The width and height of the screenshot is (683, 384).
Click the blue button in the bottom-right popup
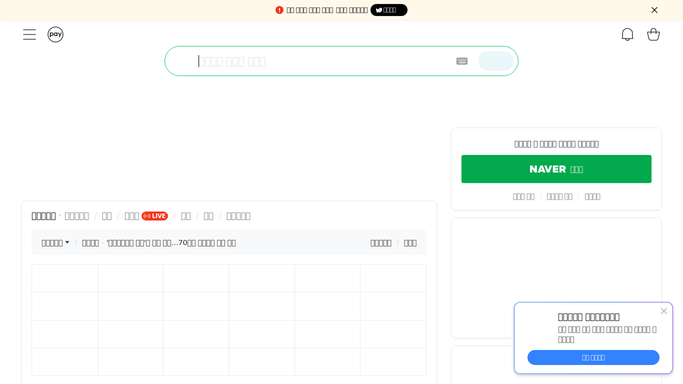pyautogui.click(x=593, y=357)
